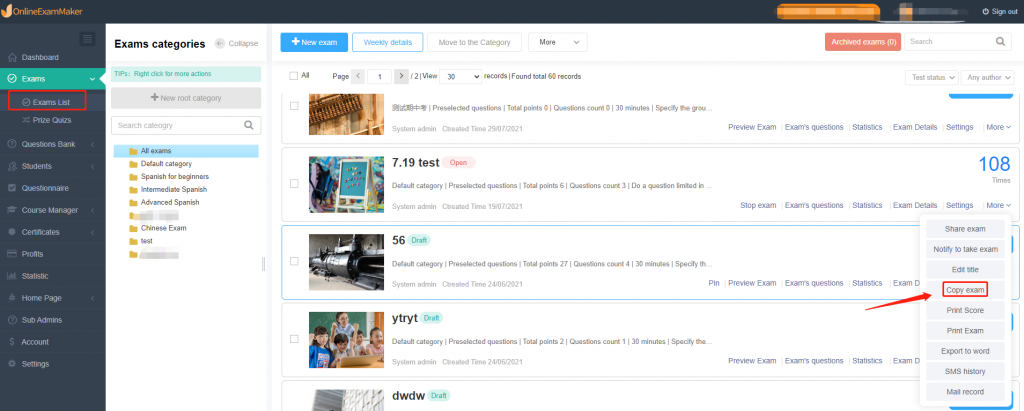The height and width of the screenshot is (411, 1024).
Task: Click the Dashboard sidebar icon
Action: tap(12, 57)
